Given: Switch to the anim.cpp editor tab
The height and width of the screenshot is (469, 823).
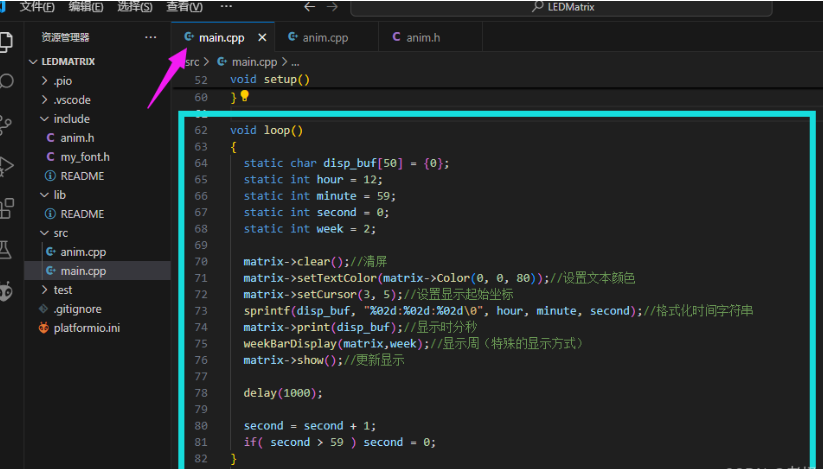Looking at the screenshot, I should (x=326, y=37).
